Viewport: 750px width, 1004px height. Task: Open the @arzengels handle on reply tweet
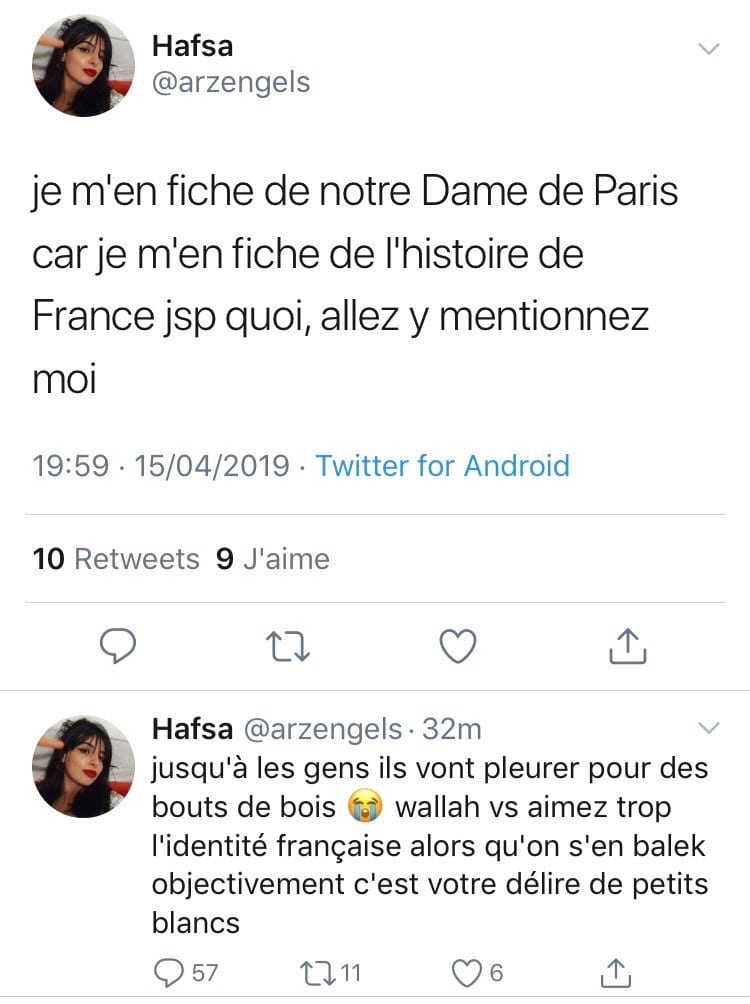click(x=323, y=730)
